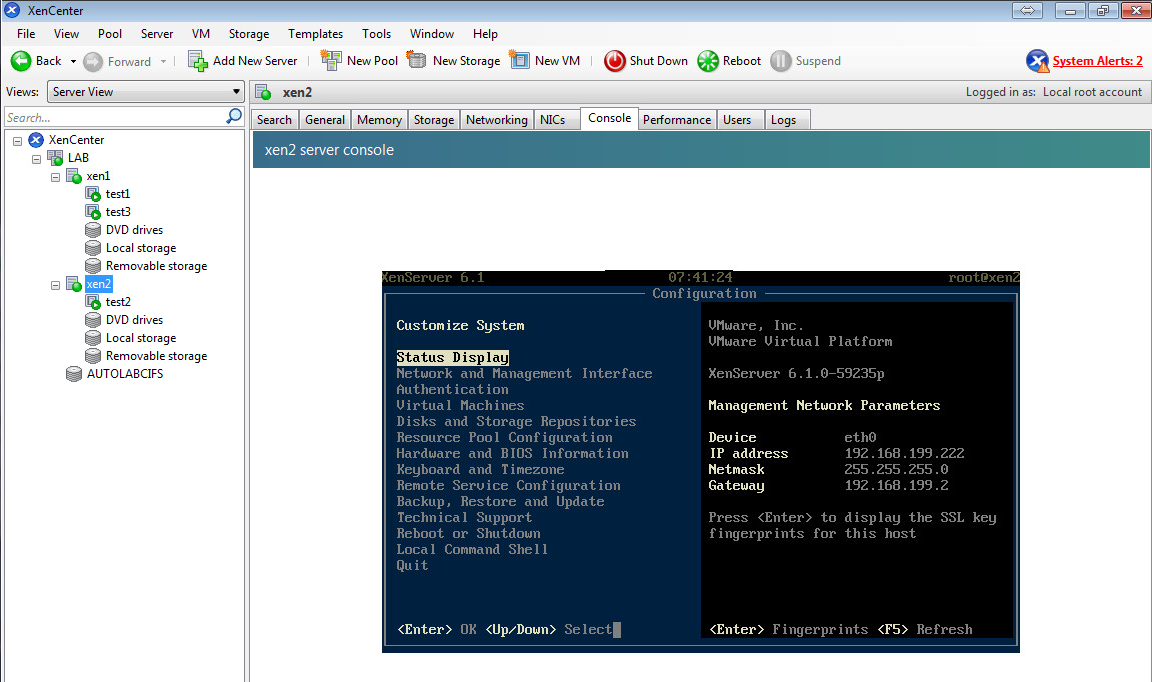The image size is (1152, 682).
Task: Click the Add New Server toolbar icon
Action: click(x=198, y=61)
